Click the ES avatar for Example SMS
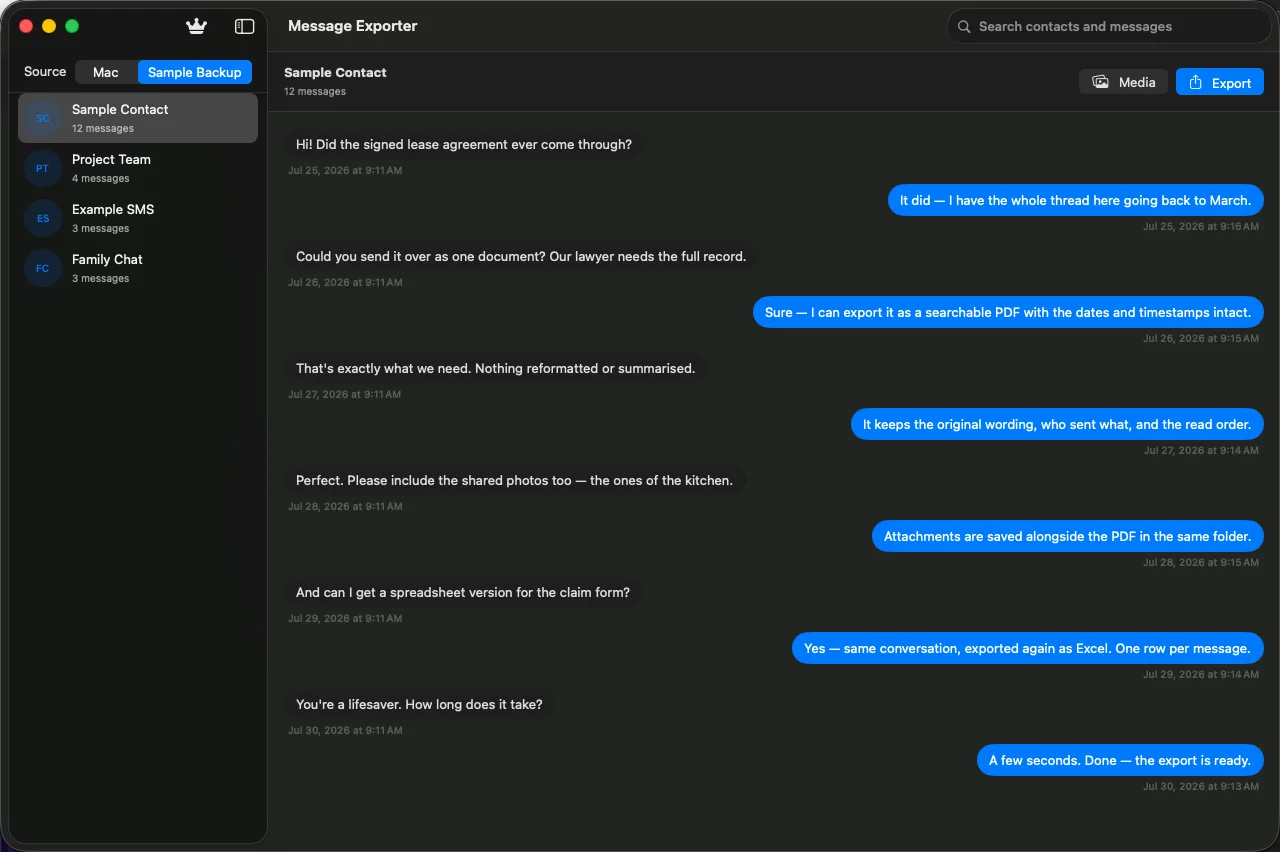 (x=42, y=218)
